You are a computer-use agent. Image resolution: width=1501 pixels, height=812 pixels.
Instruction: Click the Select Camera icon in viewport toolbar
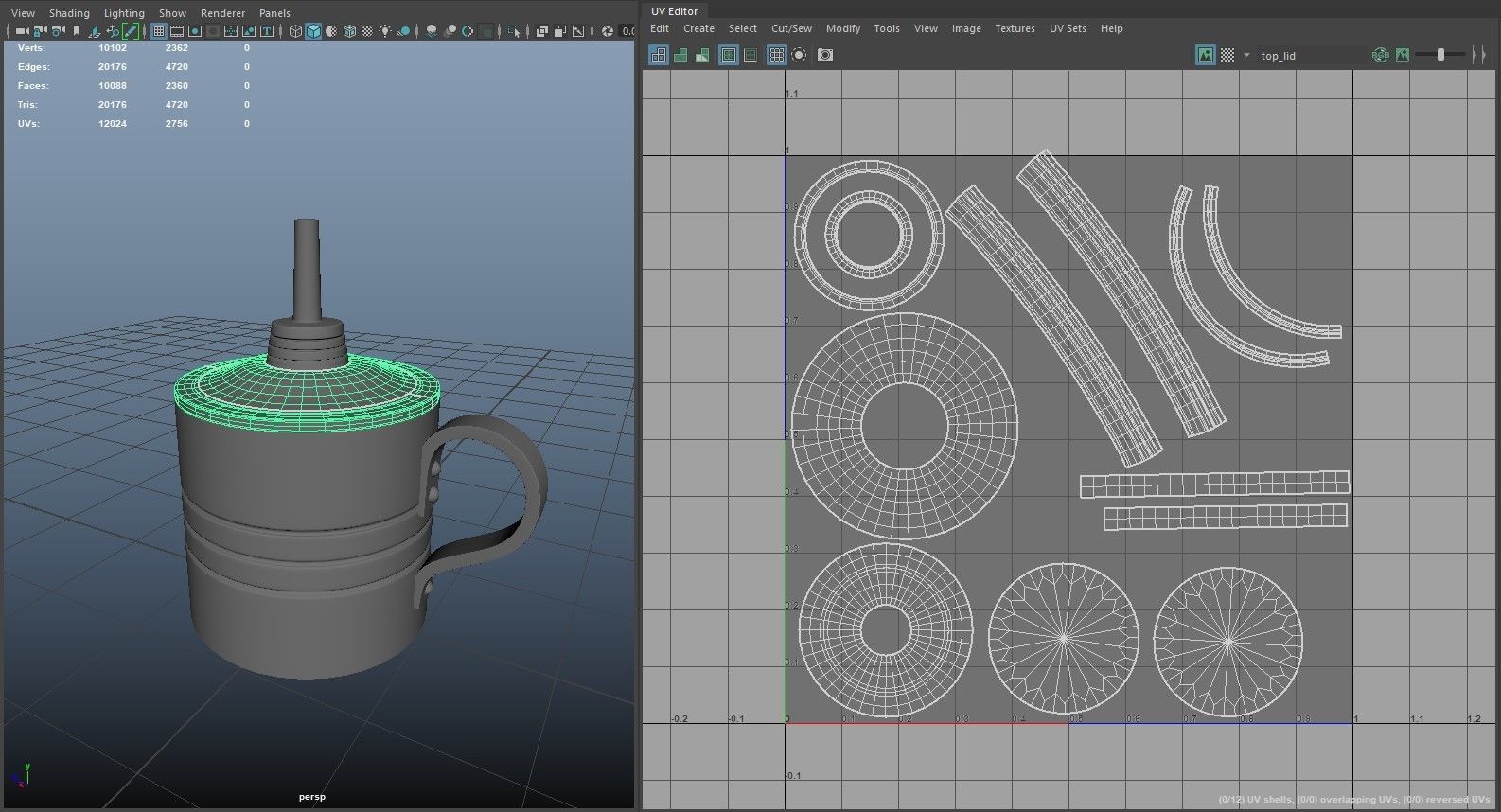pos(22,31)
